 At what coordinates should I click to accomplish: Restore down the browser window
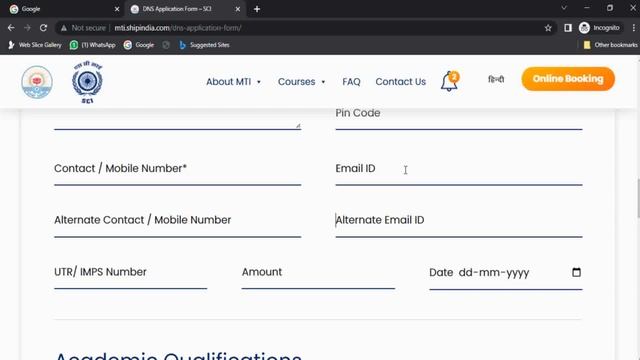click(610, 8)
